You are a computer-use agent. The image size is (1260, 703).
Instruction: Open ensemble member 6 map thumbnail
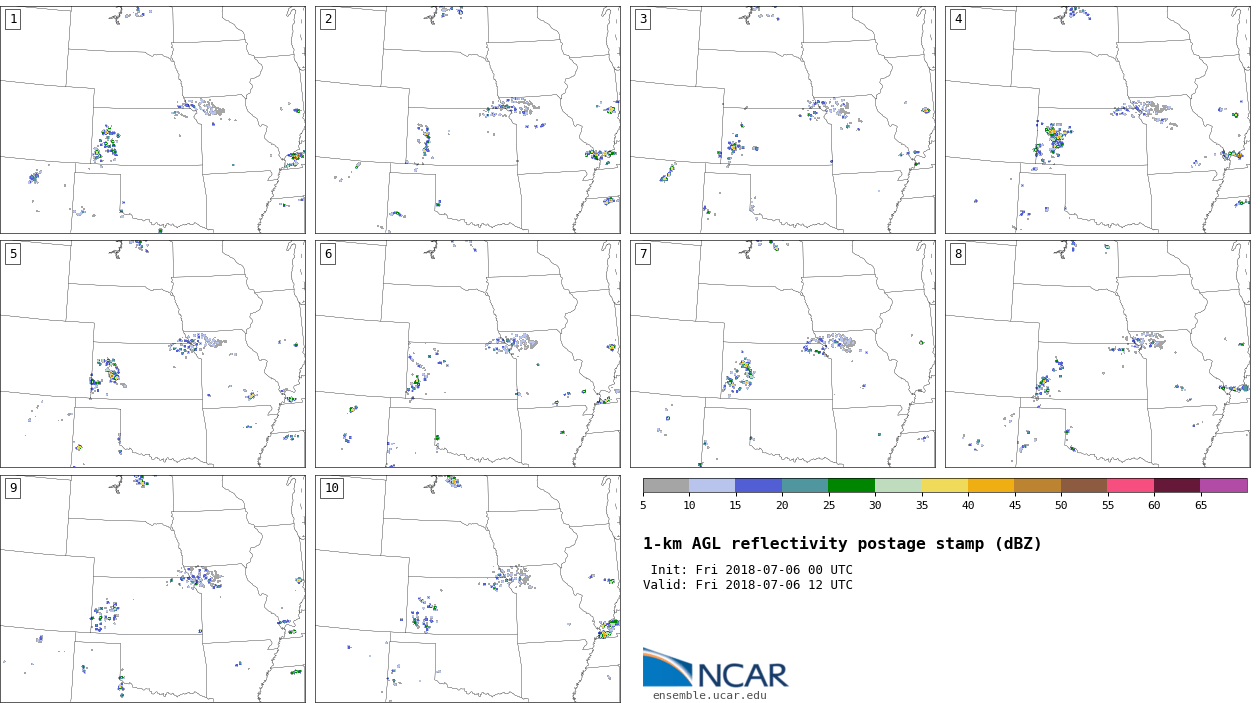tap(467, 354)
